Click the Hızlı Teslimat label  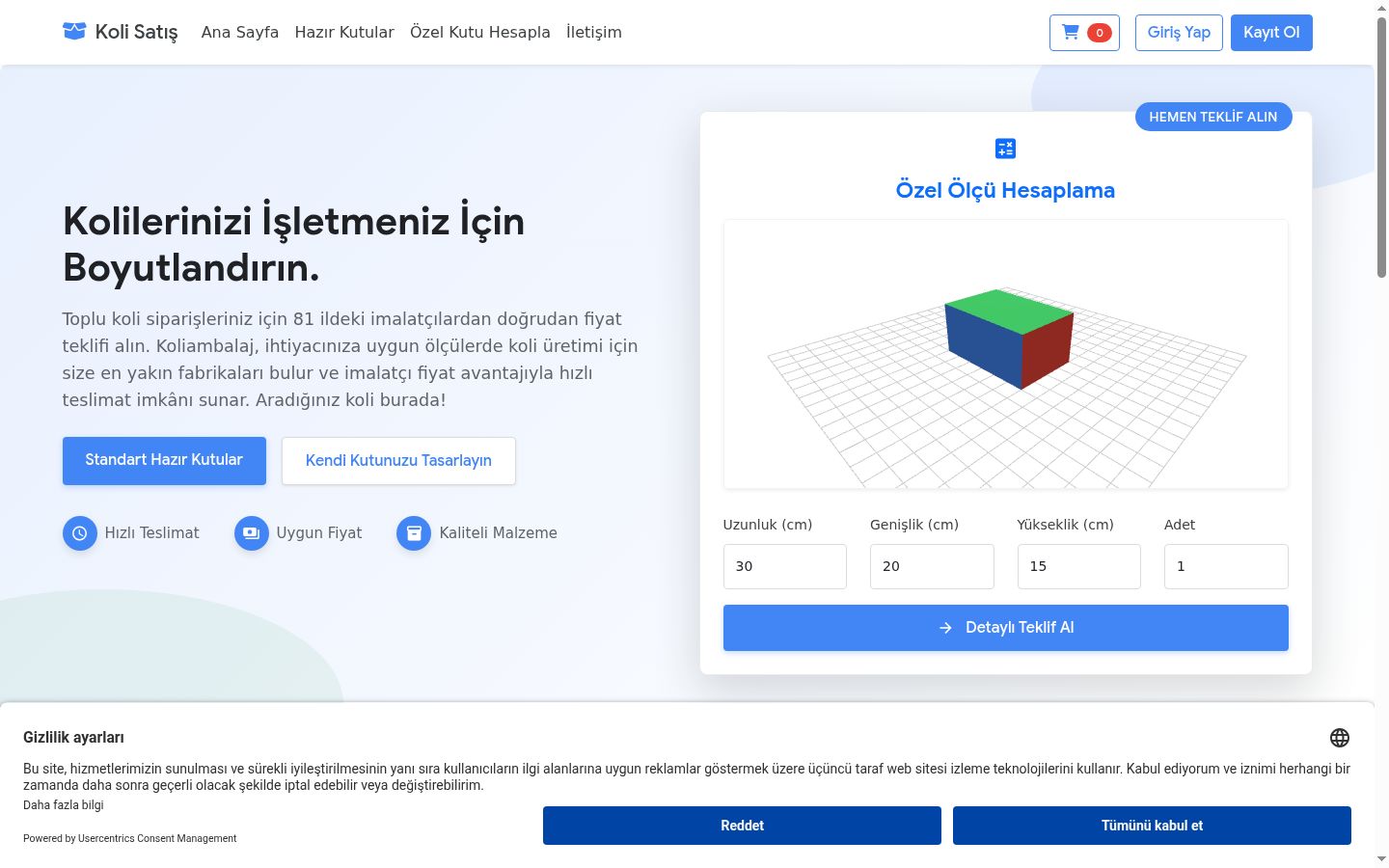point(152,533)
